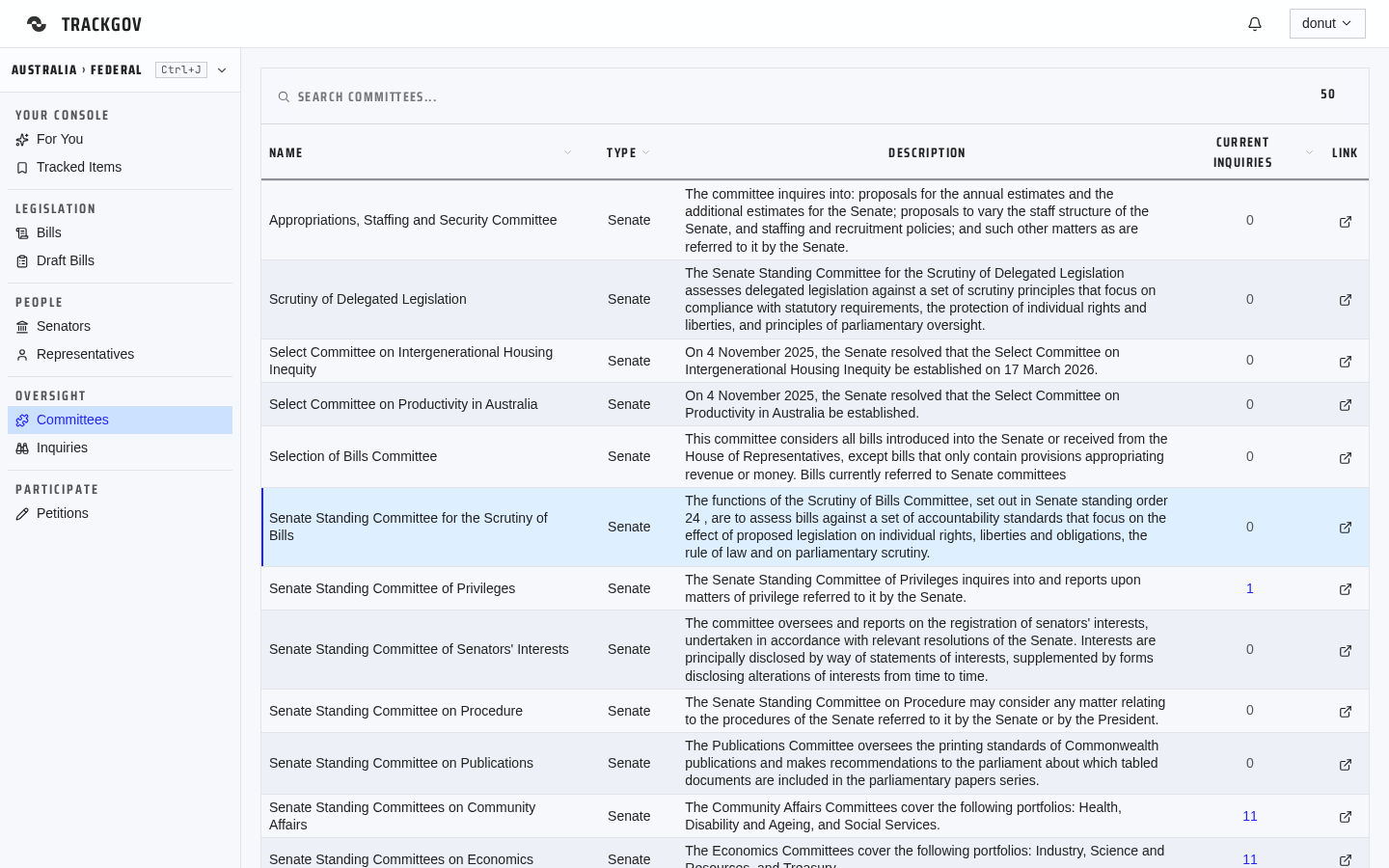Open Bills section
Screen dimensions: 1389x868
click(x=120, y=233)
